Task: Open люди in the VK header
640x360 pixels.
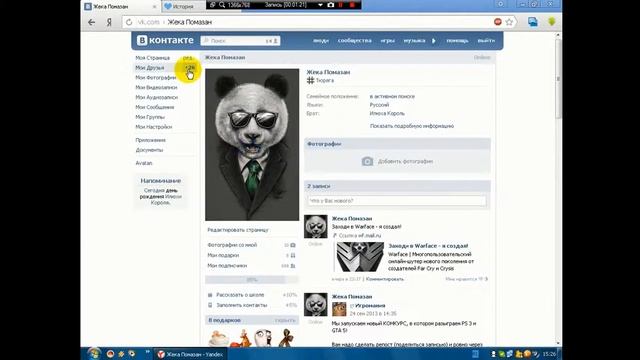Action: 321,40
